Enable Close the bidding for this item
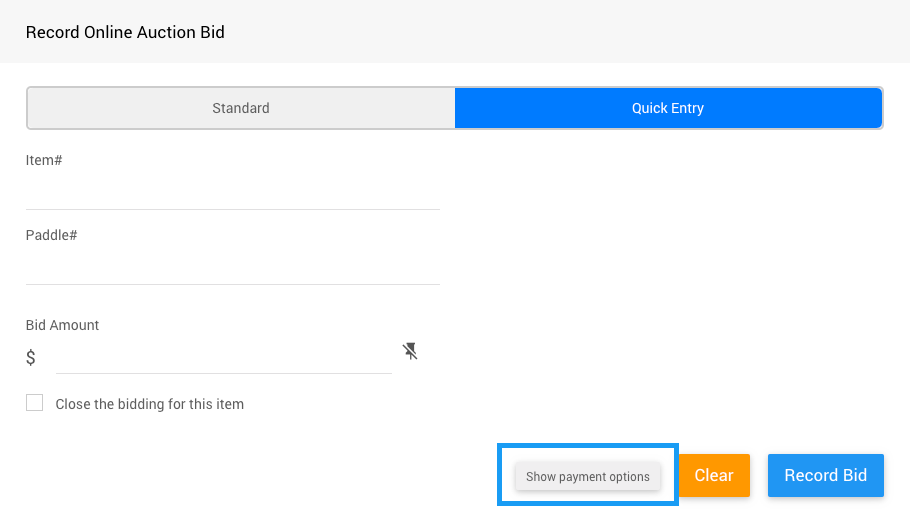910x520 pixels. pyautogui.click(x=35, y=403)
